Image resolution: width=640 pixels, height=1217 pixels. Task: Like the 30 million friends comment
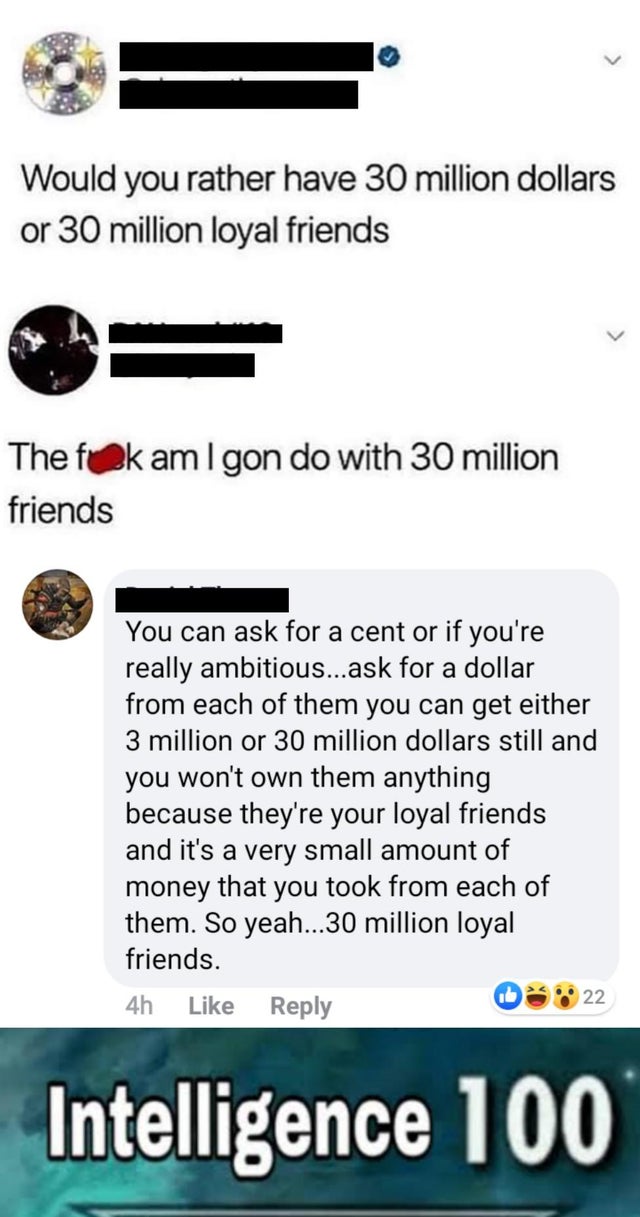coord(211,1006)
